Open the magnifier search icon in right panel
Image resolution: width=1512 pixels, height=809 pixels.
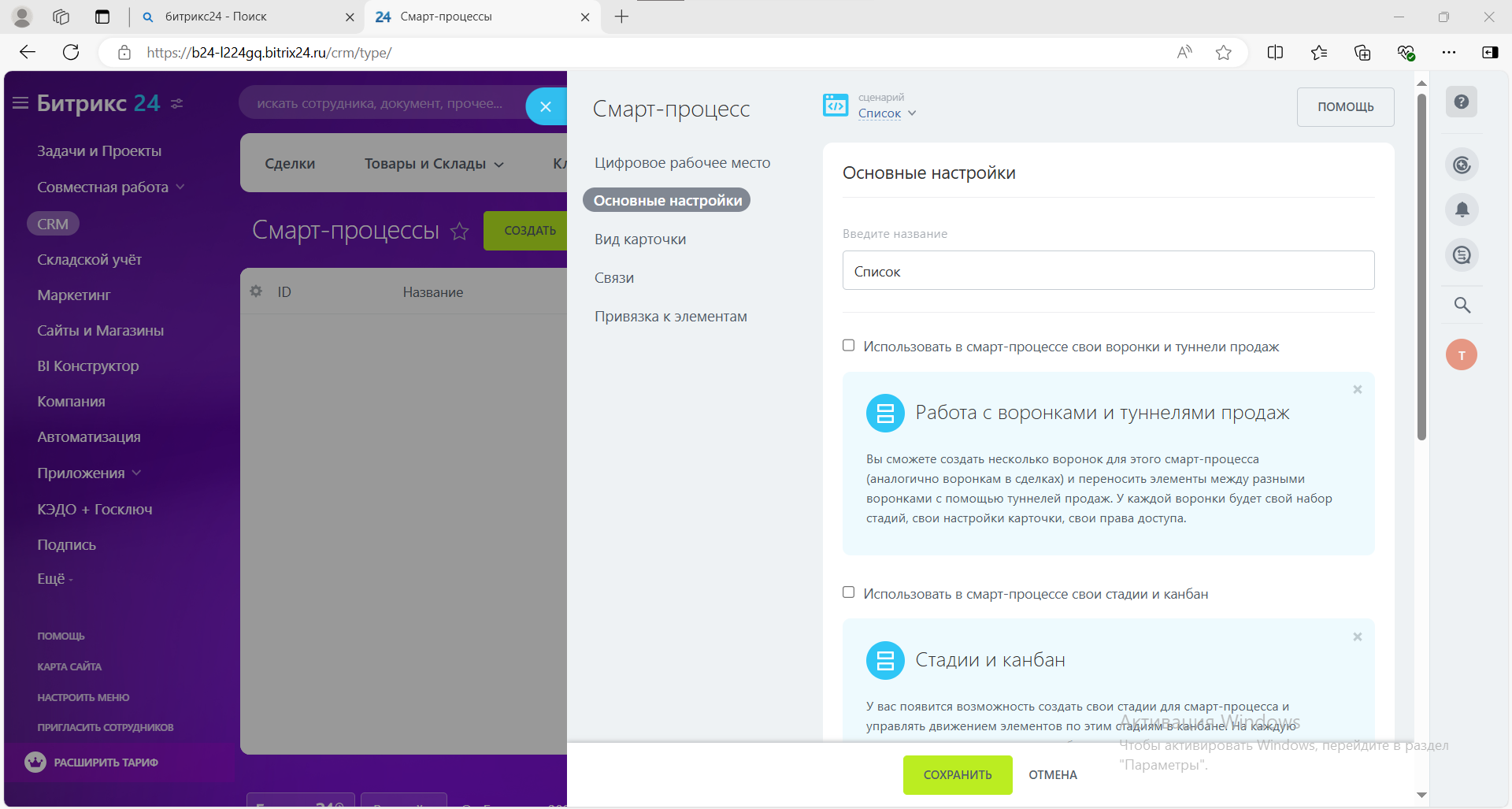tap(1462, 305)
